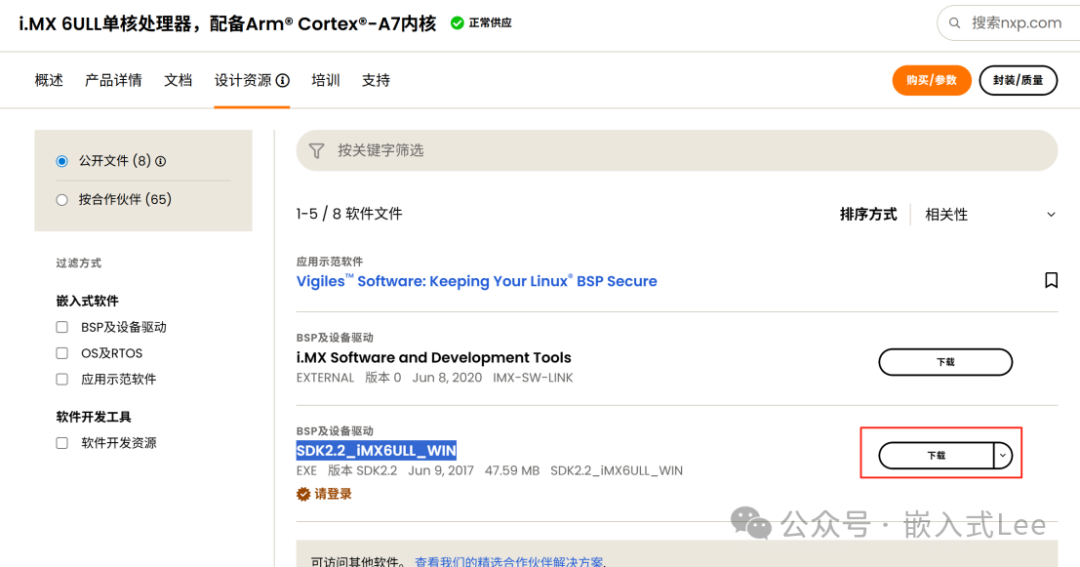Viewport: 1080px width, 567px height.
Task: Click the page title i.MX 6ULL单核处理器
Action: click(227, 23)
